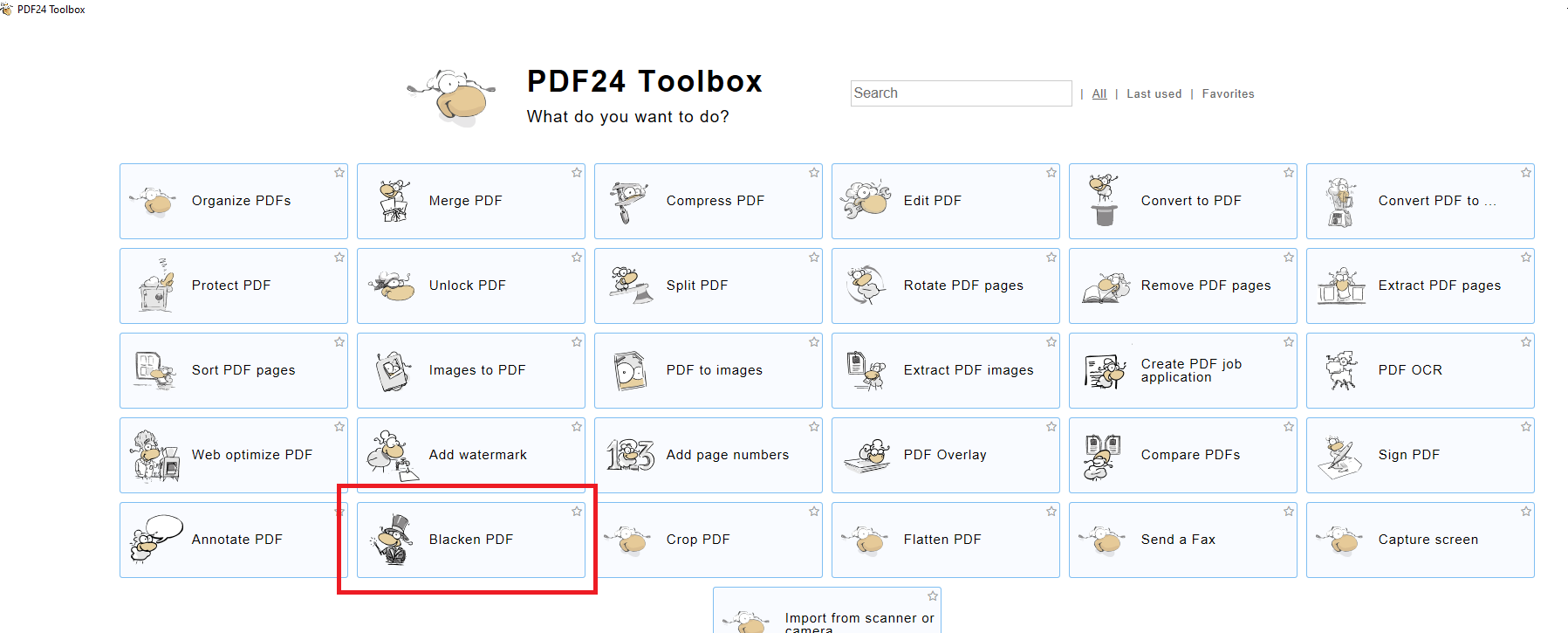This screenshot has height=633, width=1568.
Task: Toggle favorite star on Crop PDF
Action: 814,512
